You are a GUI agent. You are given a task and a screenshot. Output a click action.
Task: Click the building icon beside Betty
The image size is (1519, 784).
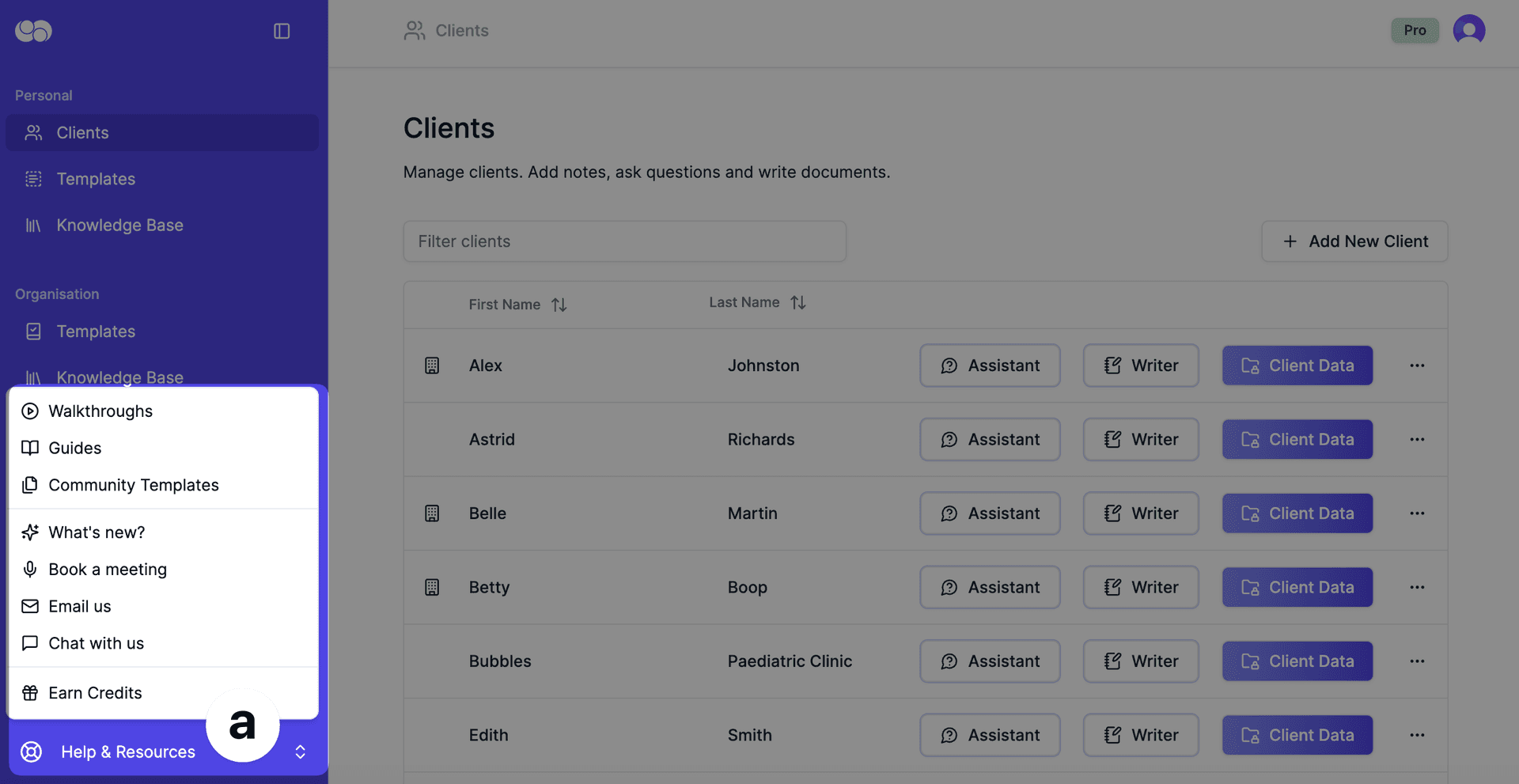(x=432, y=587)
